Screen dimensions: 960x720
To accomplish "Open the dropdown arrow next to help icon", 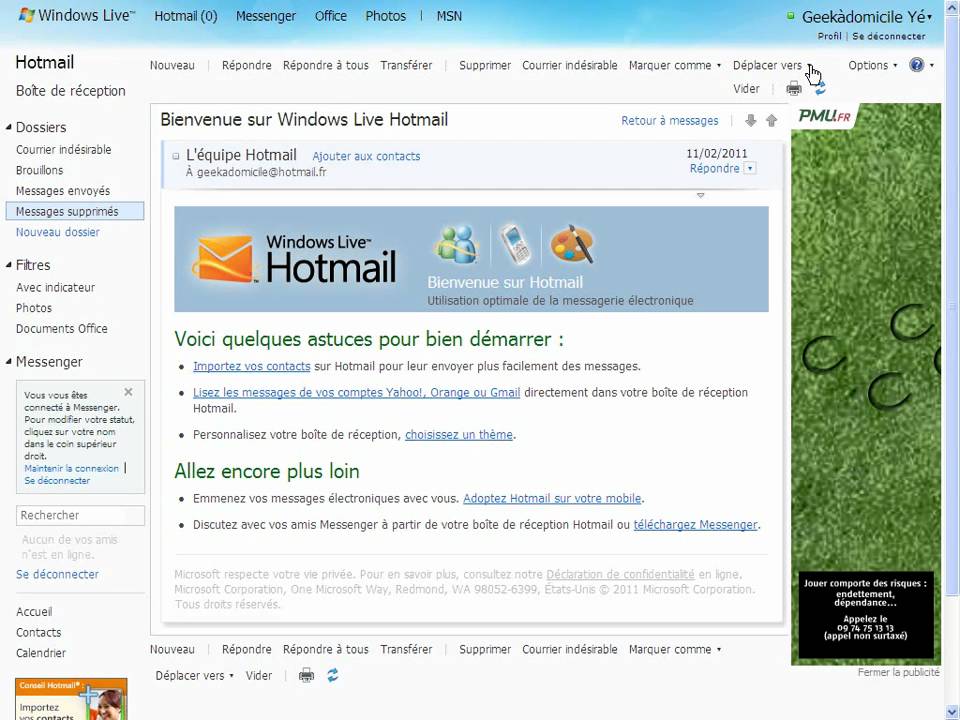I will pyautogui.click(x=932, y=65).
